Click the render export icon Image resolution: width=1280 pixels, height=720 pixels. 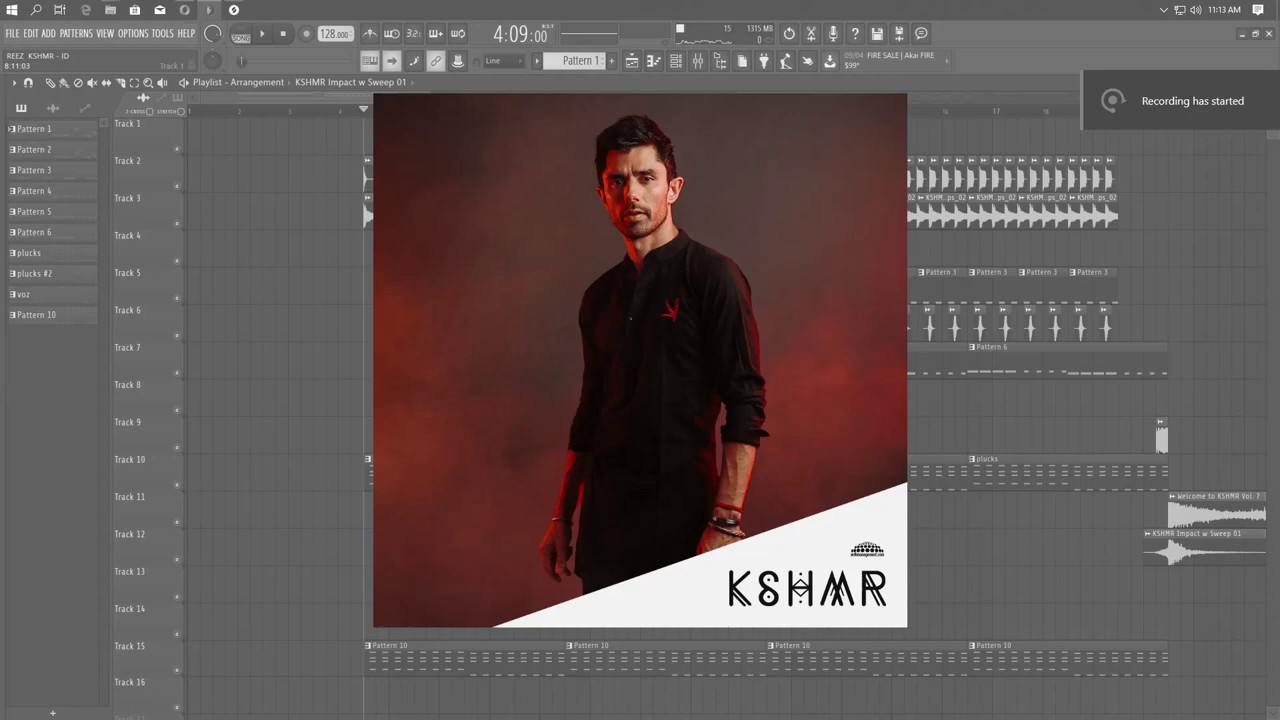(899, 34)
